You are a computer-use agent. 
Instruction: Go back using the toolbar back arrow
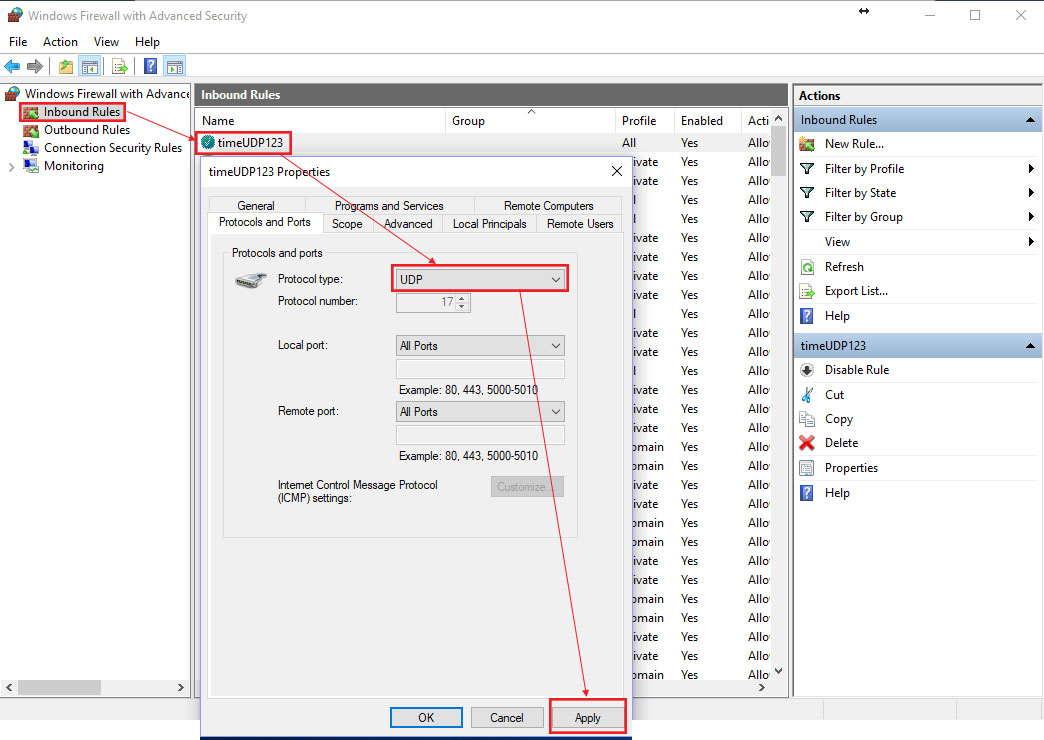click(x=12, y=66)
